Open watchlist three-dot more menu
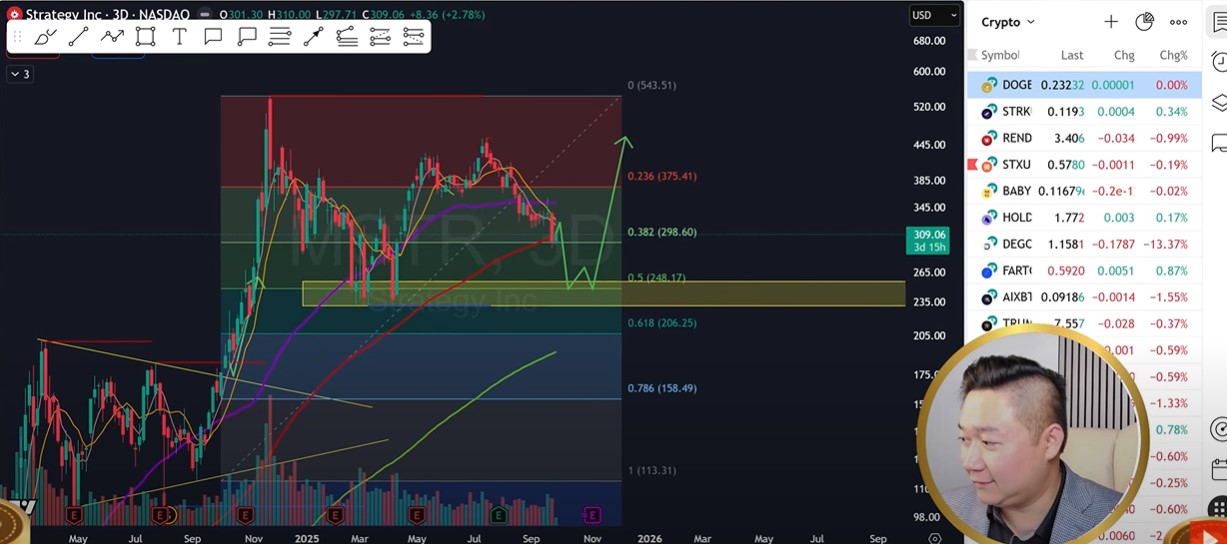This screenshot has height=544, width=1227. point(1179,22)
